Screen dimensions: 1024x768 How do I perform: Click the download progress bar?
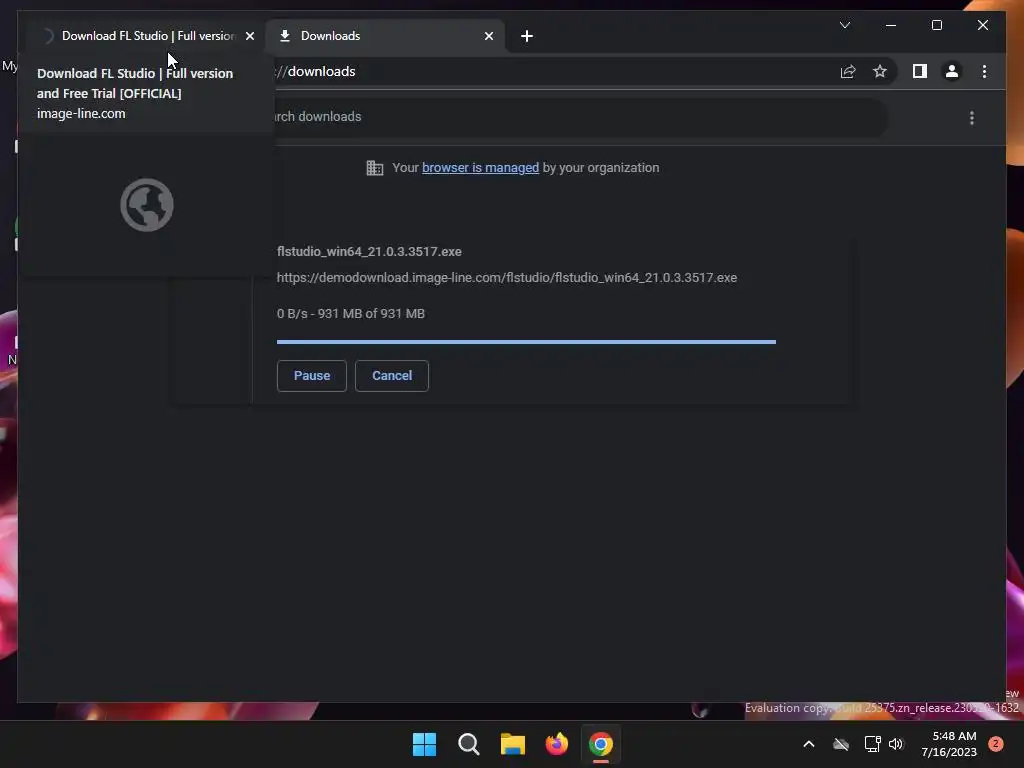click(x=526, y=342)
